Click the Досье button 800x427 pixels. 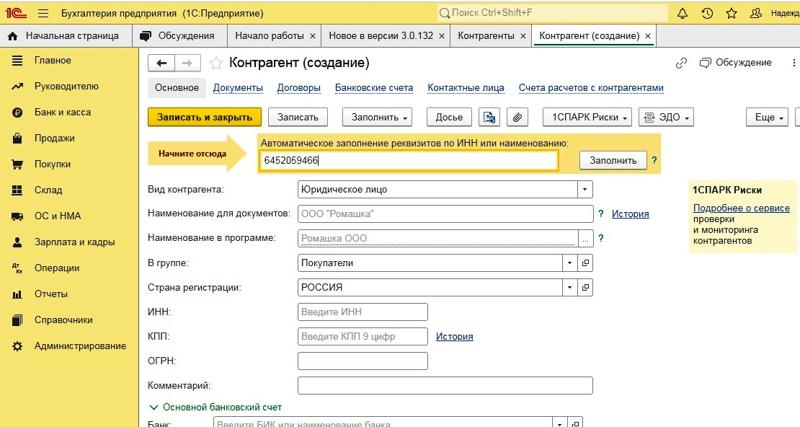(449, 117)
